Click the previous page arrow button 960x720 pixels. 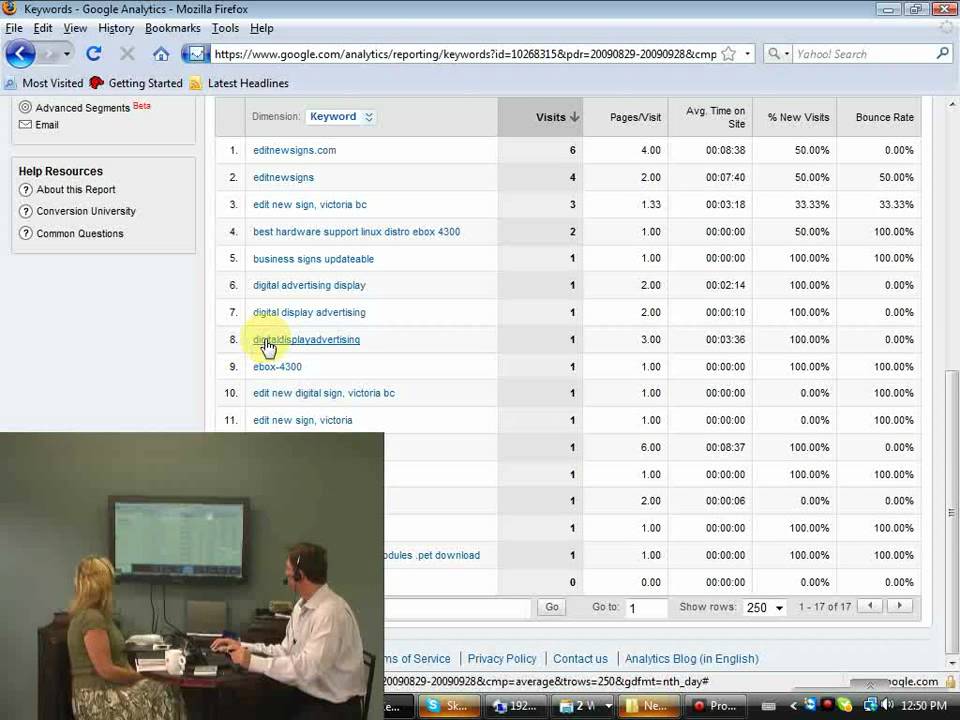(870, 606)
